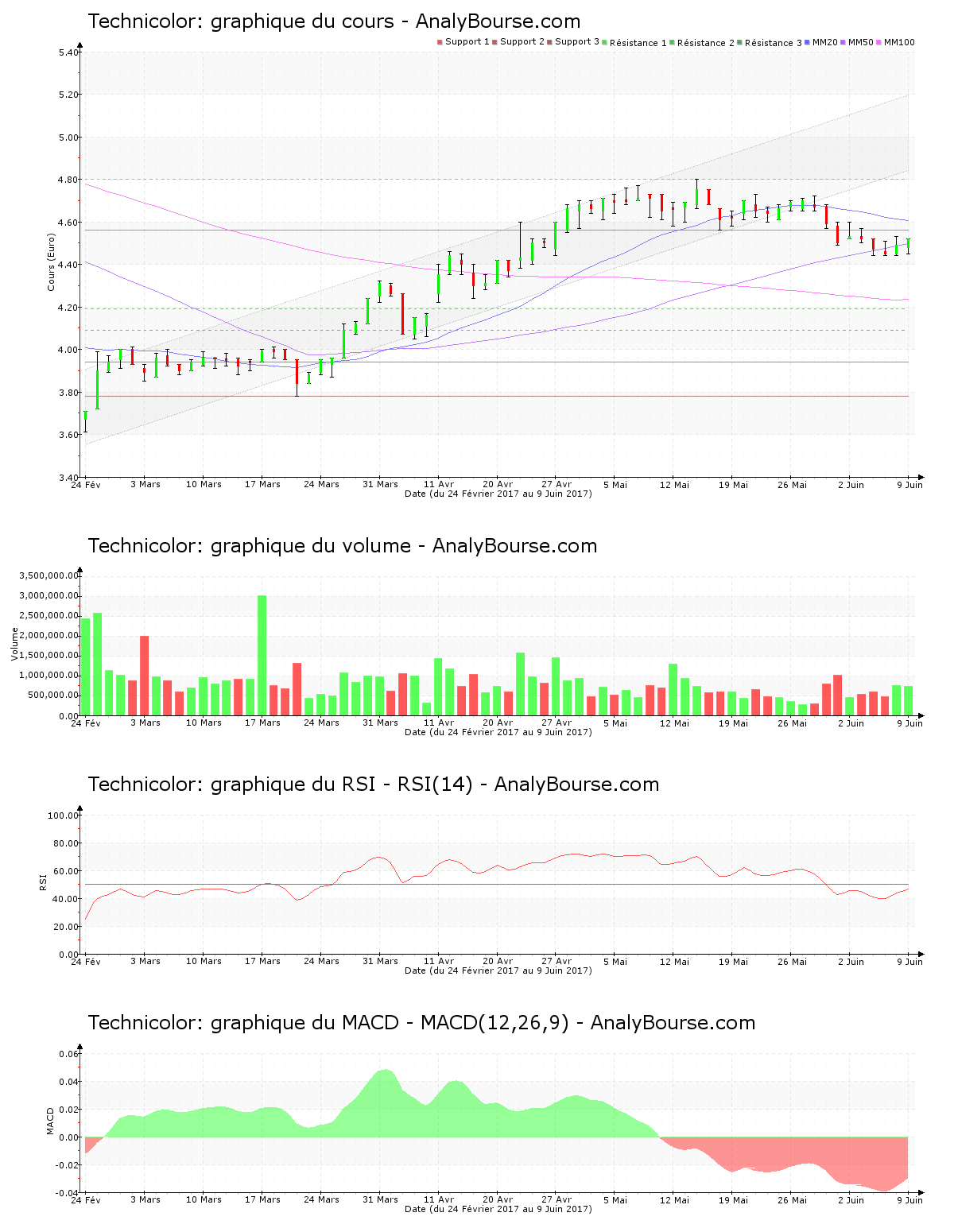Click '24 Fév' date on price chart

tap(86, 484)
